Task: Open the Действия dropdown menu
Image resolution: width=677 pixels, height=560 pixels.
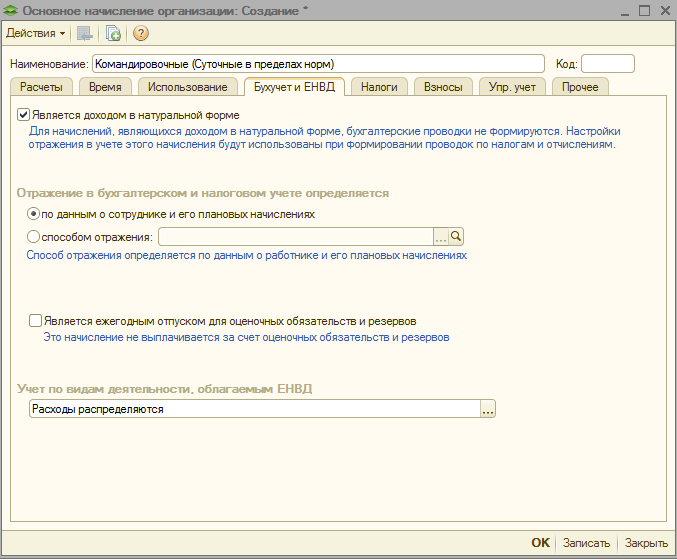Action: (x=36, y=33)
